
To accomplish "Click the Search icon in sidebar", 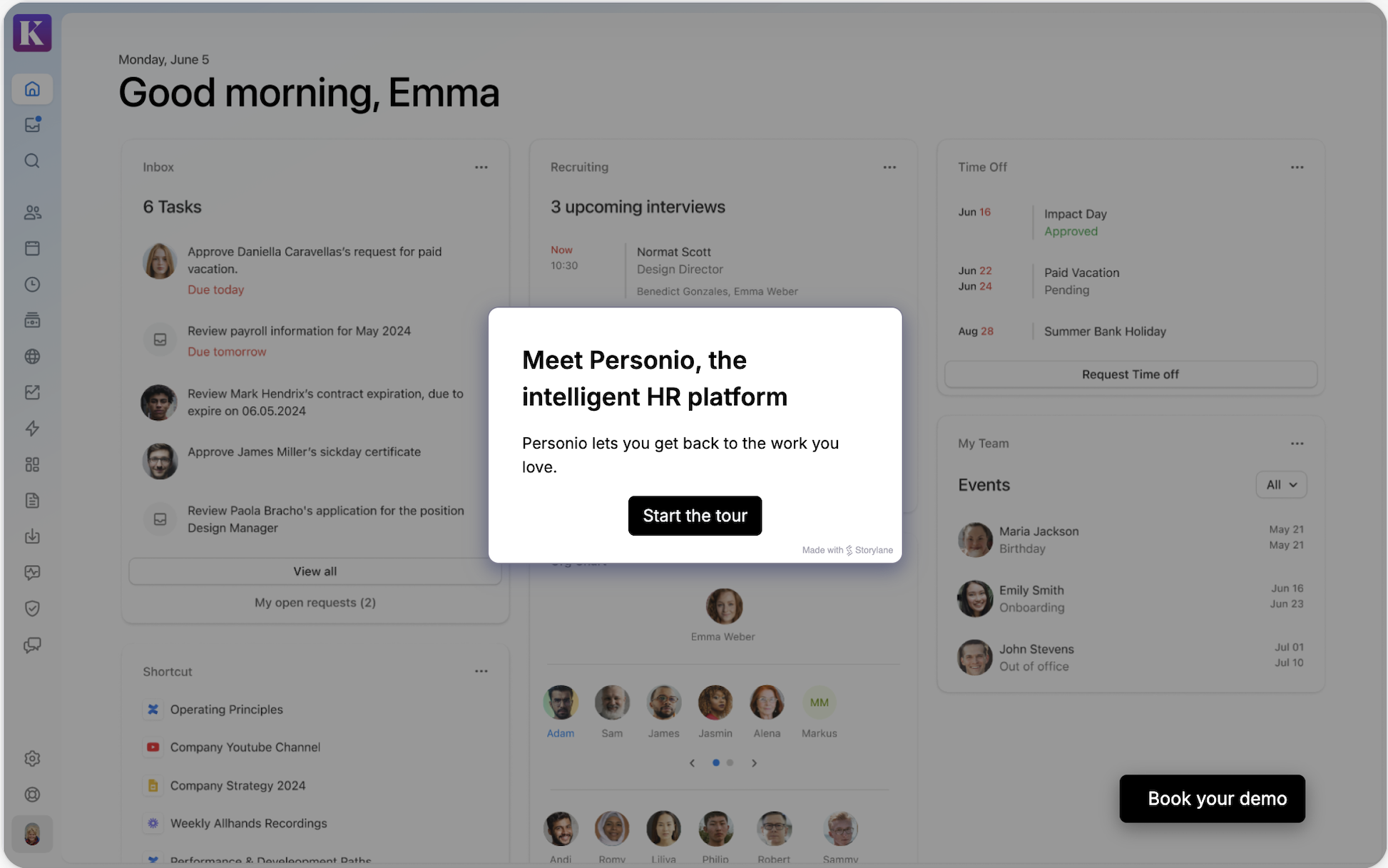I will point(31,160).
